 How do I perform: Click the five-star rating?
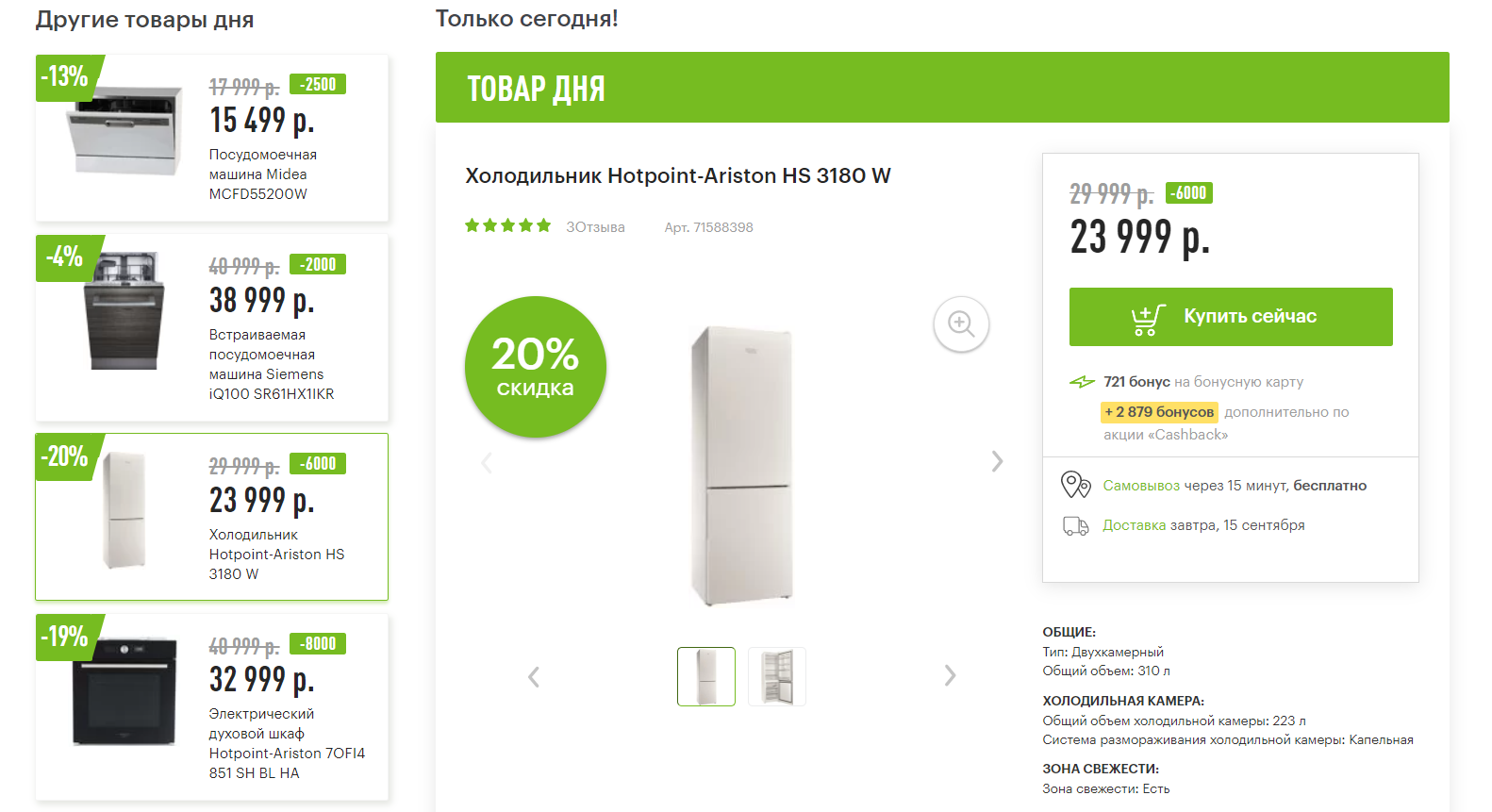507,225
